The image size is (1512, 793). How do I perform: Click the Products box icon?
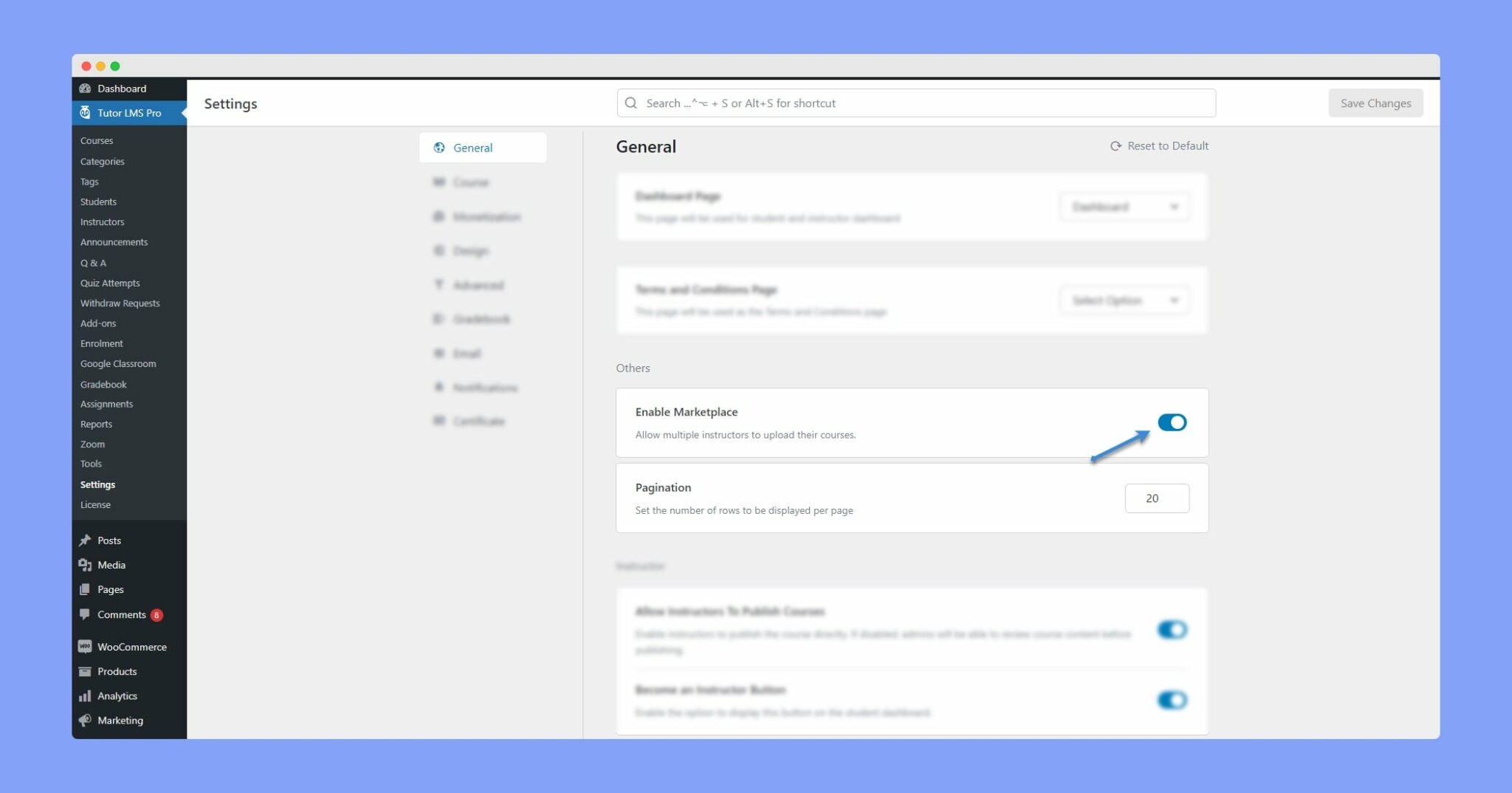tap(85, 671)
